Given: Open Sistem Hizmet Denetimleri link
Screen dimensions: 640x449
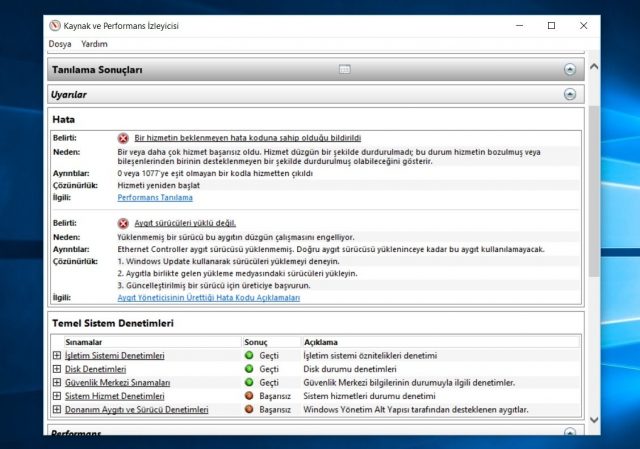Looking at the screenshot, I should [115, 396].
